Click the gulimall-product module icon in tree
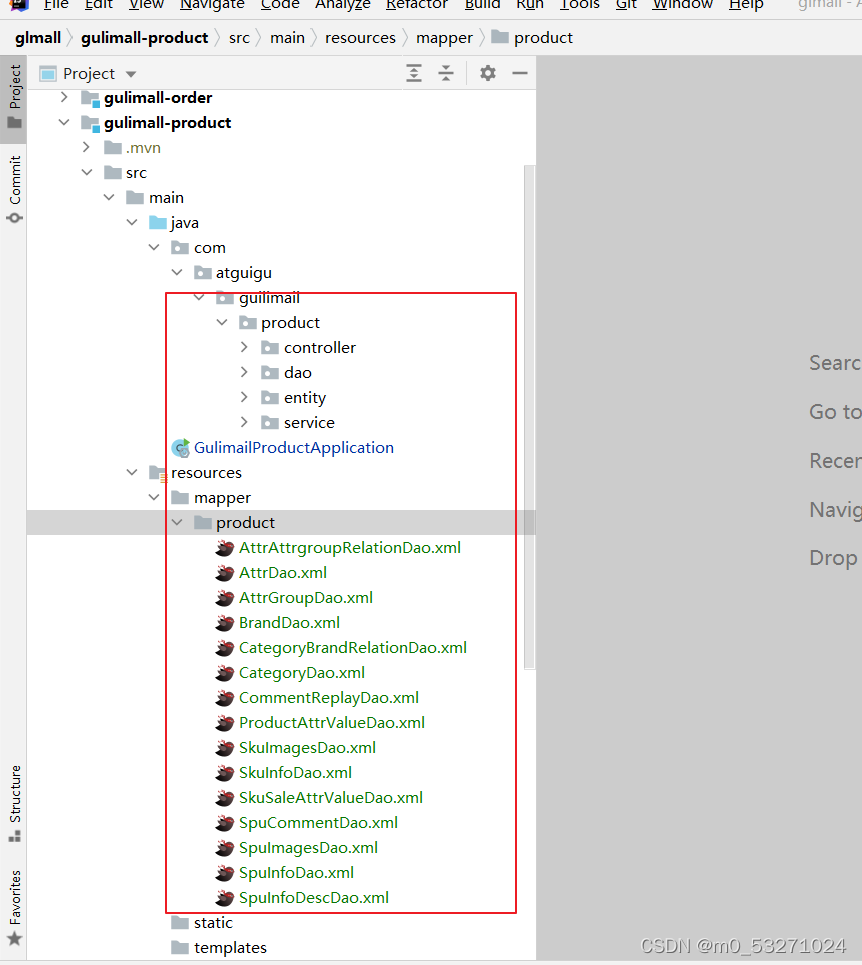 pos(90,123)
